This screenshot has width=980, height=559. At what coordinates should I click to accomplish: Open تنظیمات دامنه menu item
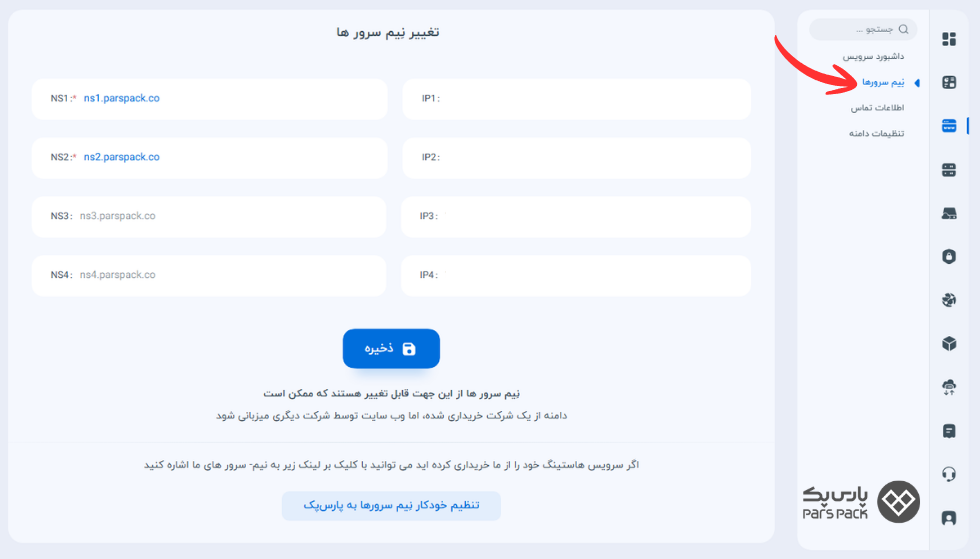[876, 134]
